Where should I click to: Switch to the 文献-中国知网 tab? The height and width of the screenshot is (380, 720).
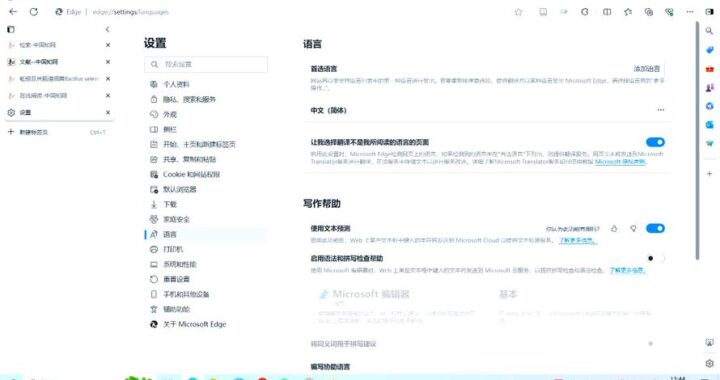[59, 62]
